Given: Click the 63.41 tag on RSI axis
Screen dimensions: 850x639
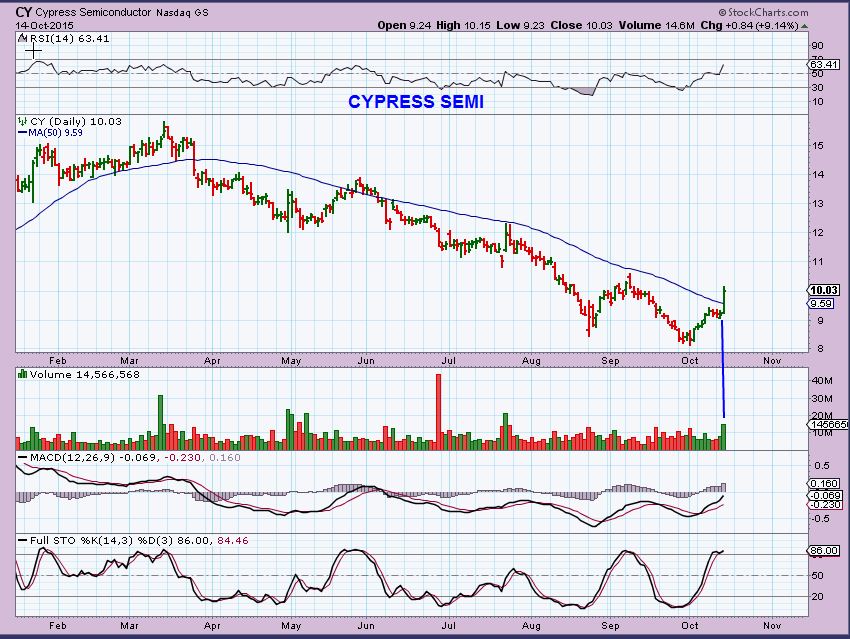Looking at the screenshot, I should 824,64.
